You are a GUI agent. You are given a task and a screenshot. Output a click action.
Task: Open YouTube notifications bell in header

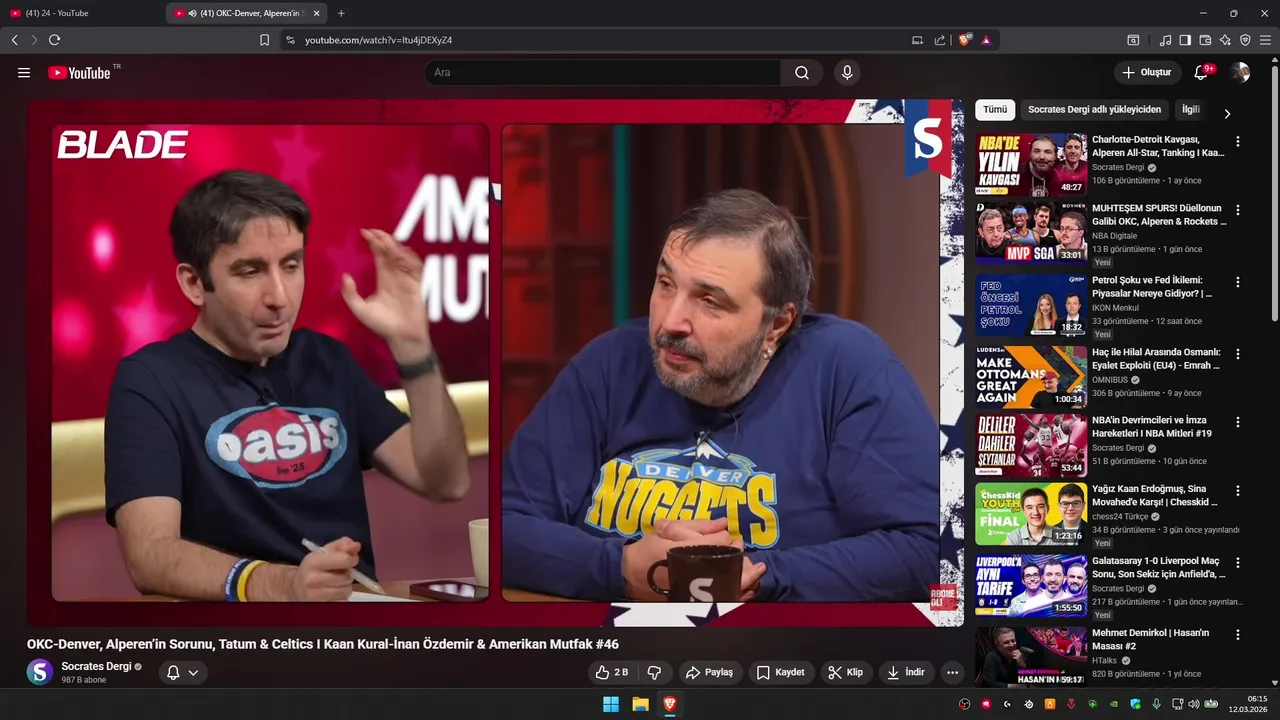tap(1201, 73)
